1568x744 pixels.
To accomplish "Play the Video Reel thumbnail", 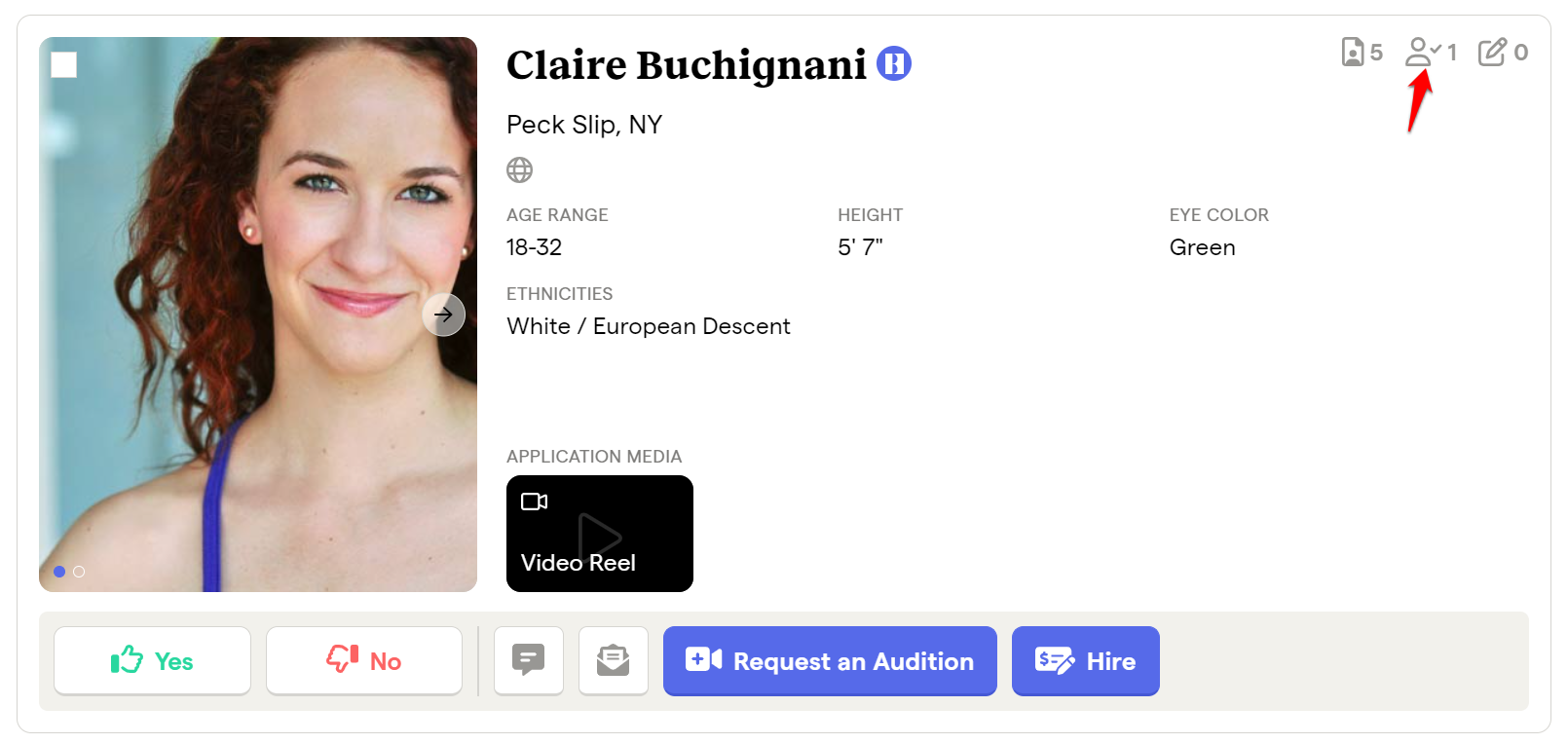I will click(600, 534).
